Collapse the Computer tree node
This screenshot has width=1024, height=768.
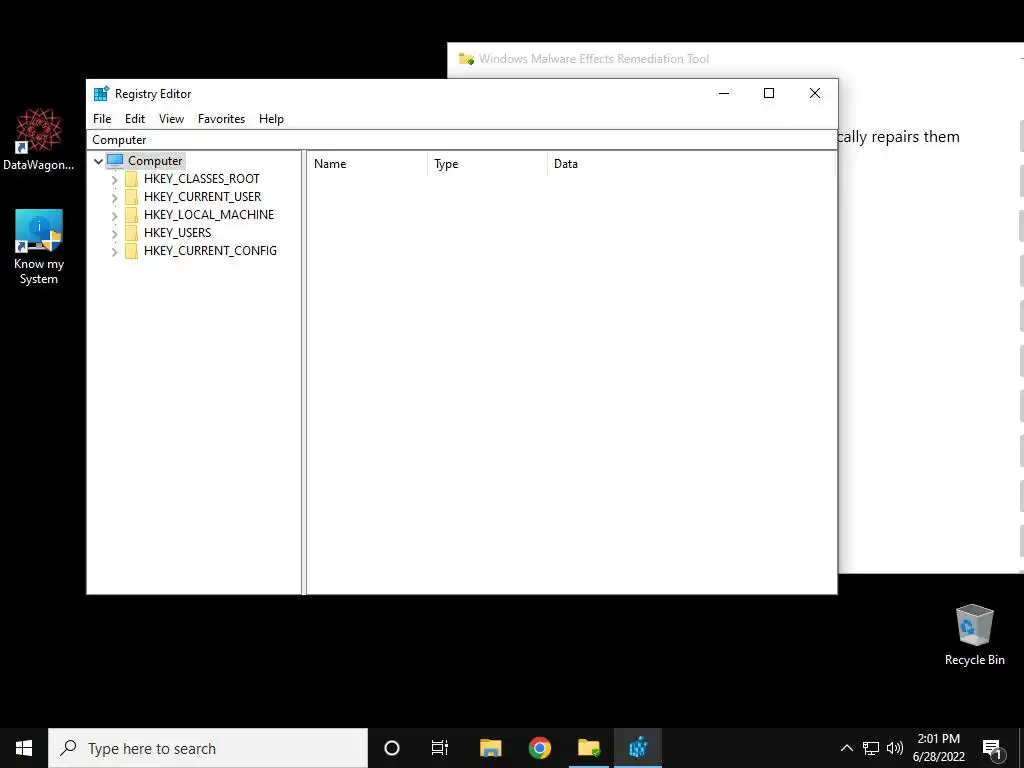[99, 161]
